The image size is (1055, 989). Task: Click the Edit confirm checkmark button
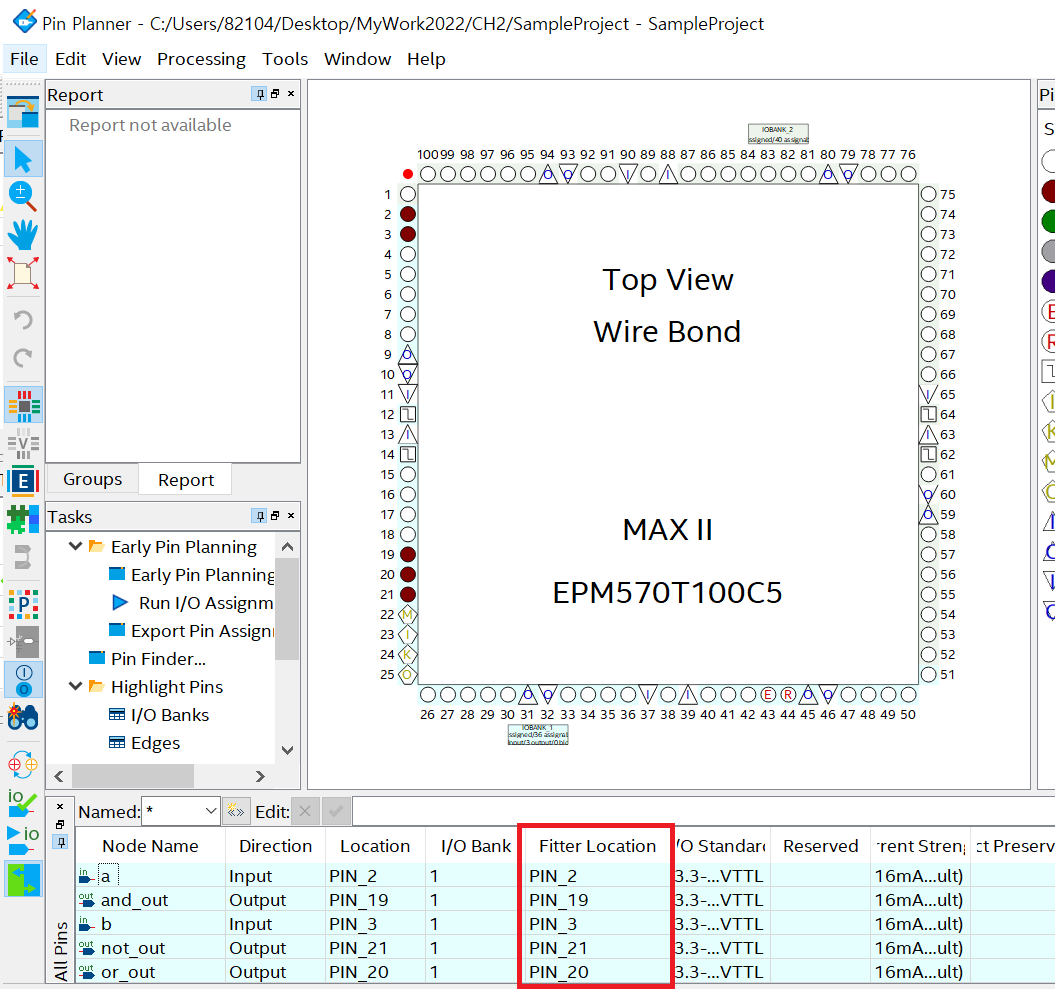click(x=336, y=811)
